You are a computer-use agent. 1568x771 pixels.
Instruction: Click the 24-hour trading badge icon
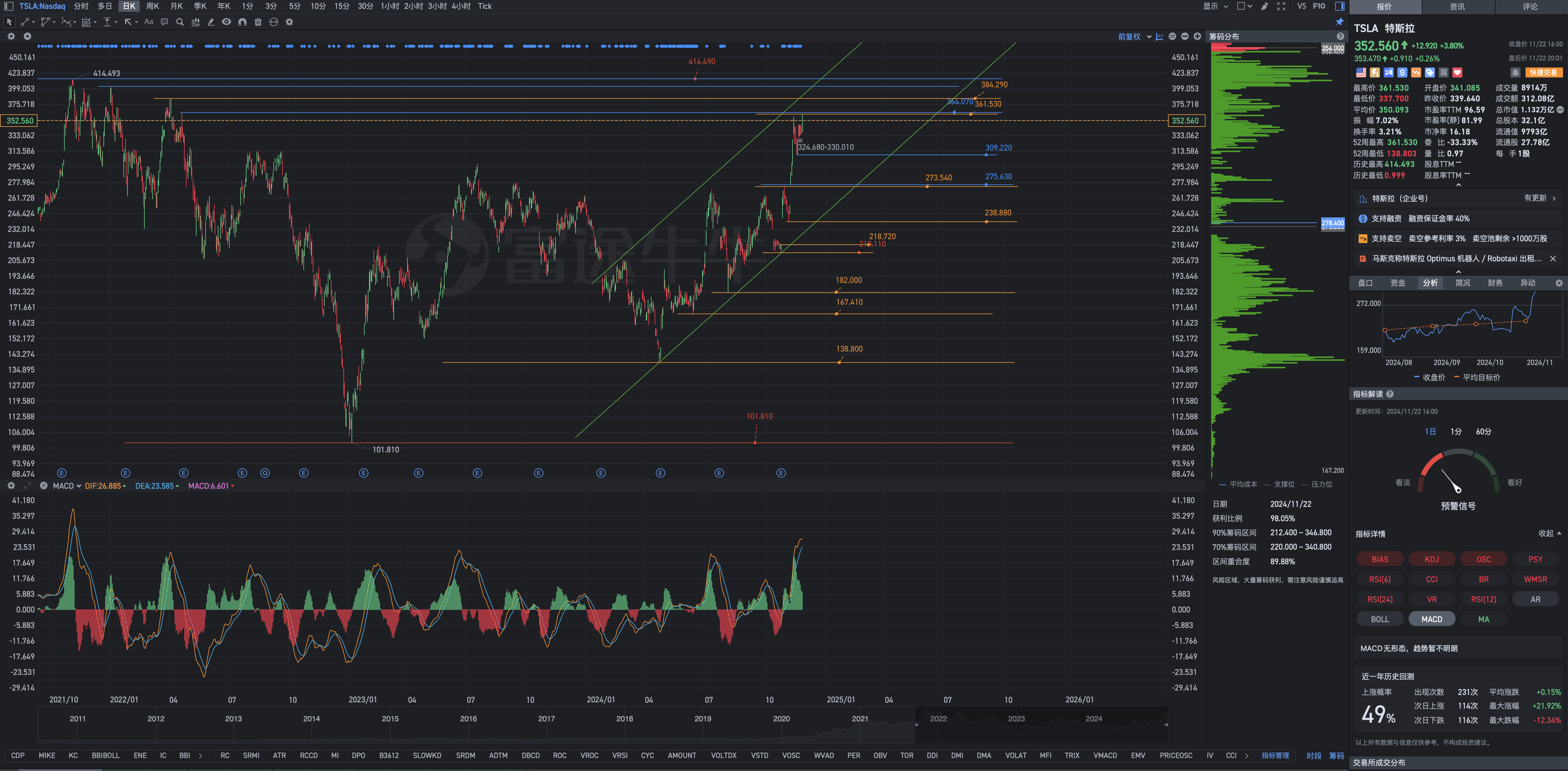(1388, 72)
